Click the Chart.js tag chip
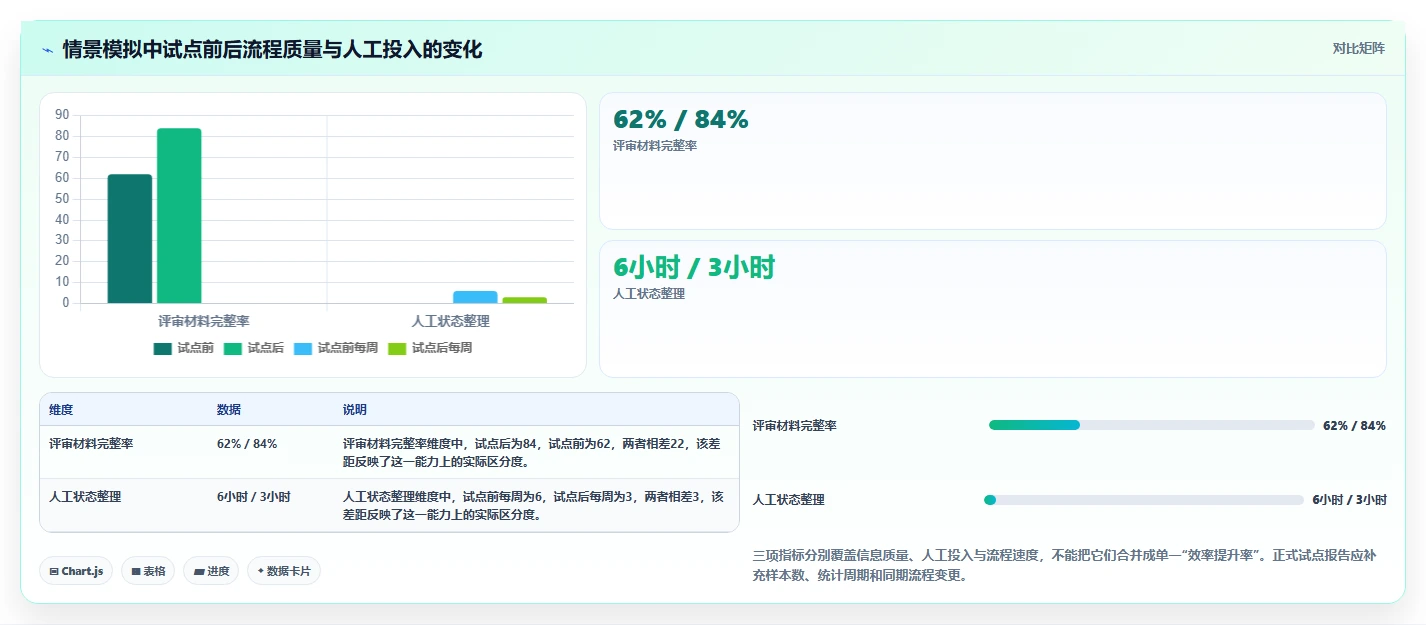 click(76, 571)
